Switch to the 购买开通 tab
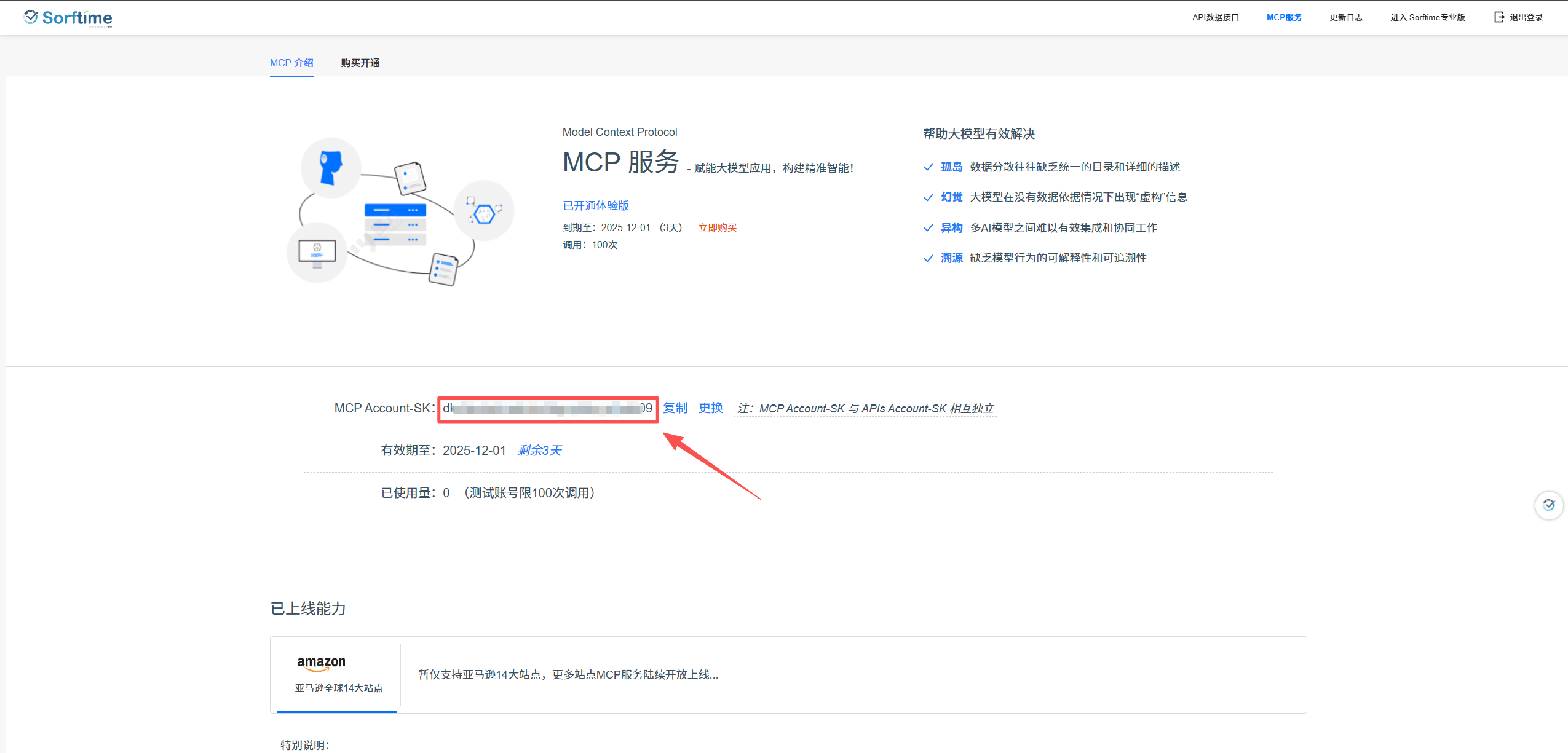 [360, 63]
